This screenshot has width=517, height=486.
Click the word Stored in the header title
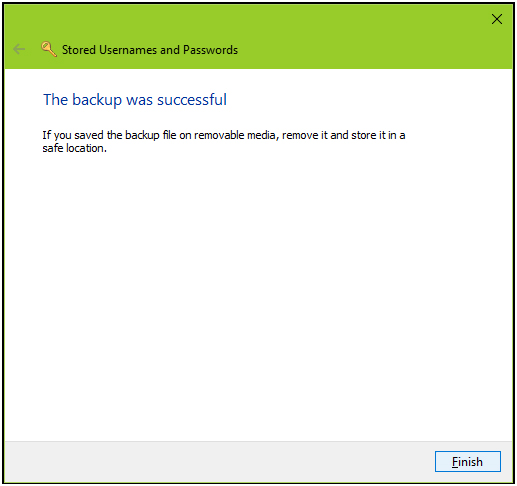click(79, 50)
